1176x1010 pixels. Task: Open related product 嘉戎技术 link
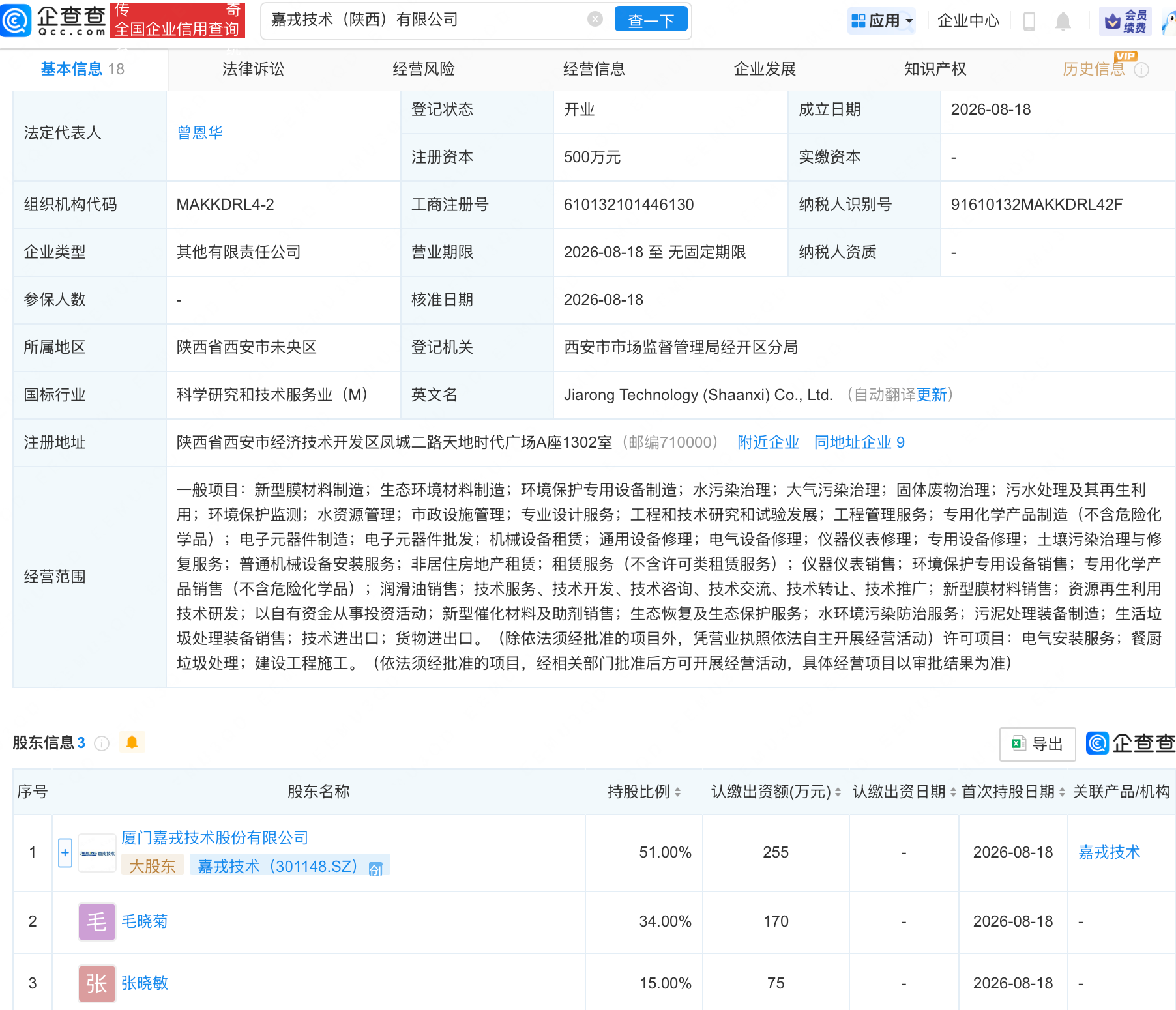coord(1109,852)
